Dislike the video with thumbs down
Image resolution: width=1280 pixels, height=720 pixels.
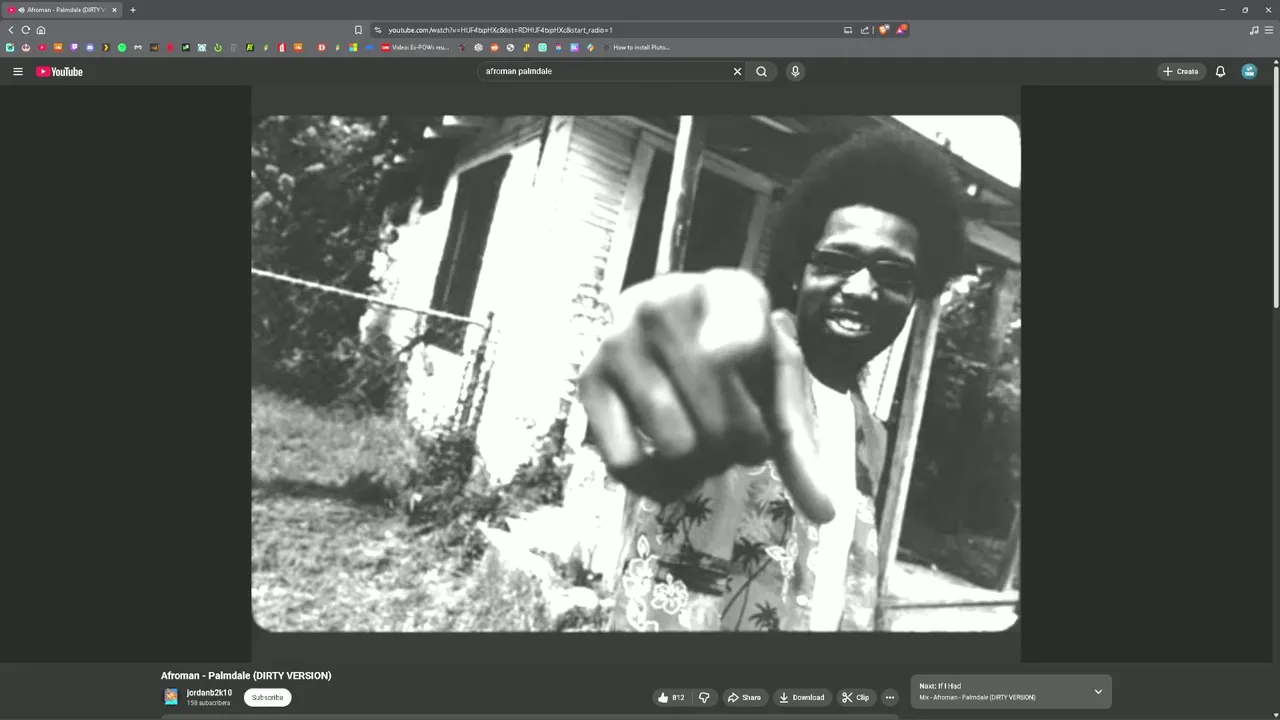click(x=704, y=697)
